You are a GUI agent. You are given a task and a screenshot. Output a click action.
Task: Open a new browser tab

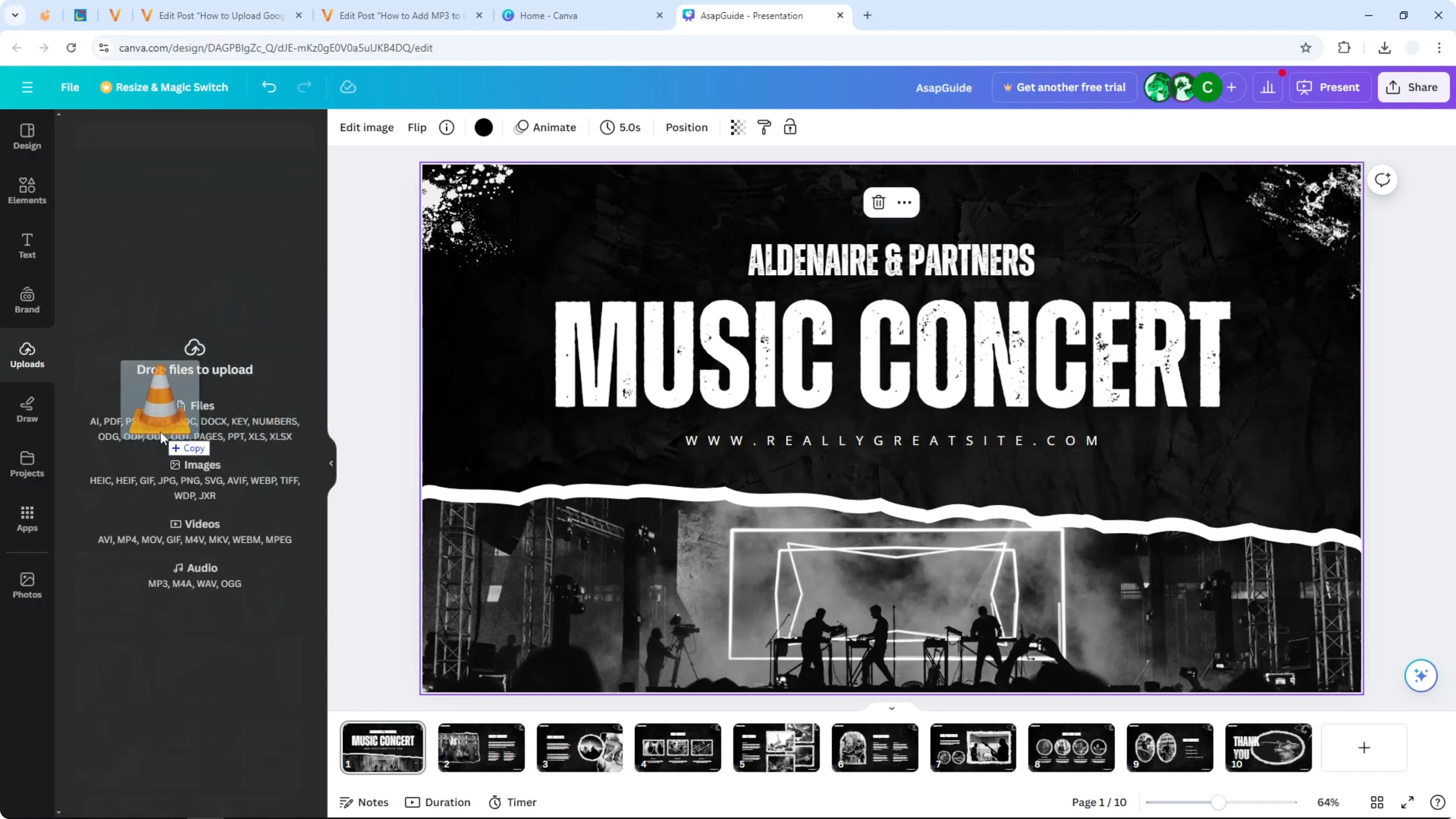click(867, 16)
